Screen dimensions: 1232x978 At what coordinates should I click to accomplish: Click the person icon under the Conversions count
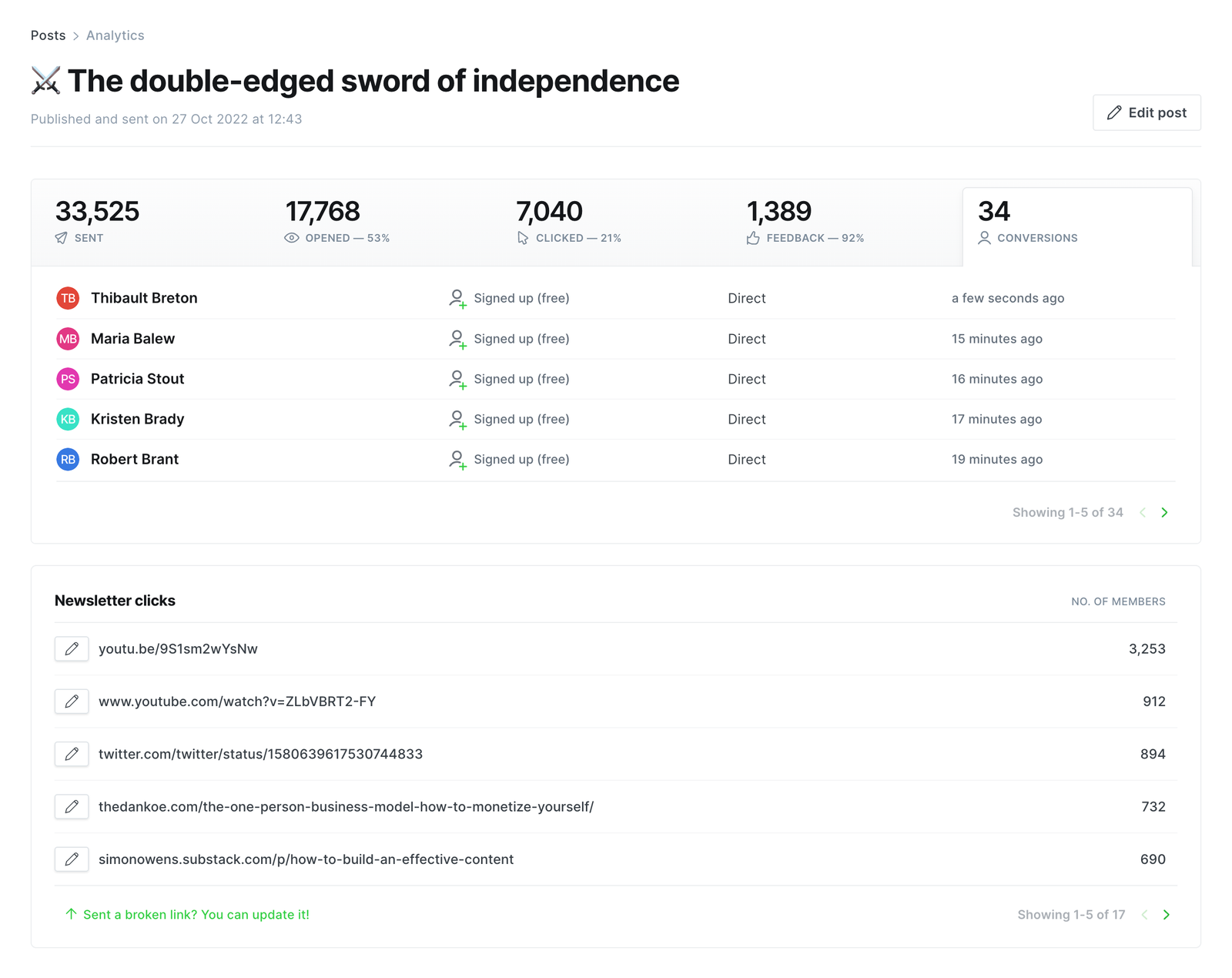[x=984, y=238]
